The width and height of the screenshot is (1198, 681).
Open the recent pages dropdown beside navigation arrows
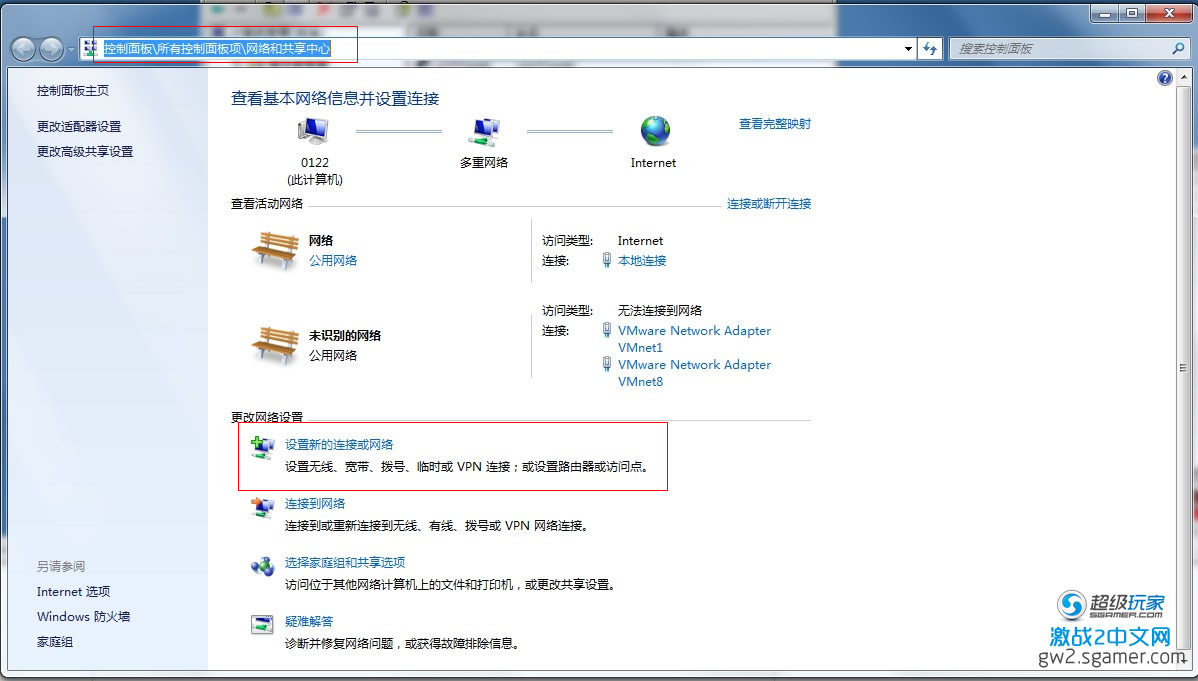(71, 50)
